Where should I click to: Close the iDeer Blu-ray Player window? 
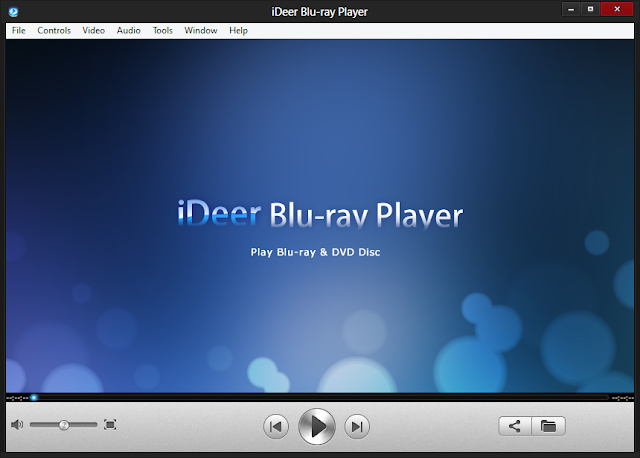tap(617, 9)
